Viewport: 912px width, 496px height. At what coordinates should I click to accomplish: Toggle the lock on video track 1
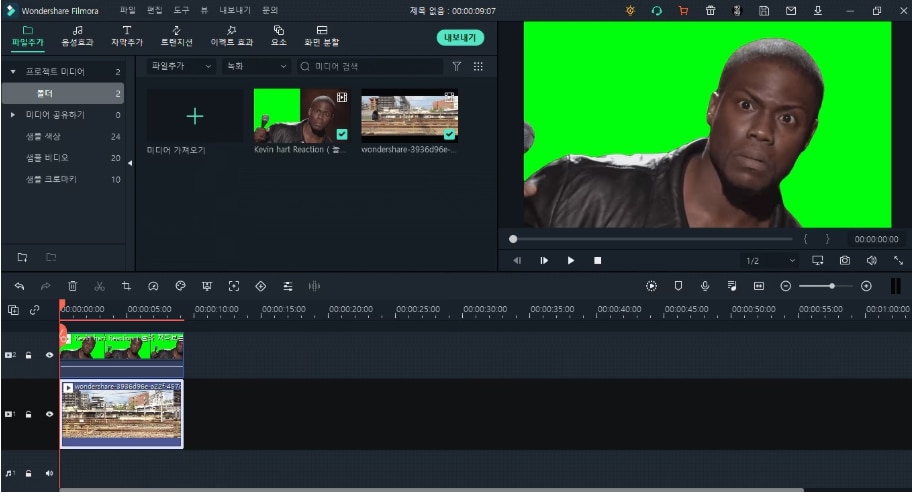(29, 414)
